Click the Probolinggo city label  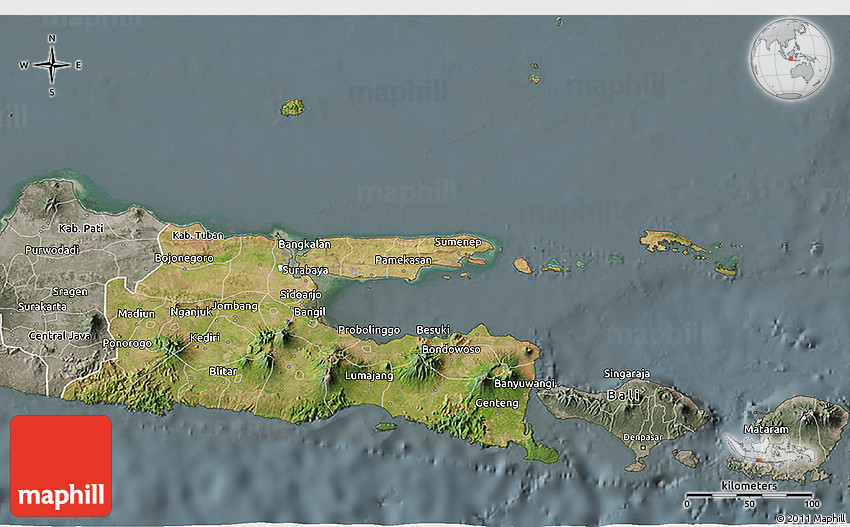[x=369, y=329]
